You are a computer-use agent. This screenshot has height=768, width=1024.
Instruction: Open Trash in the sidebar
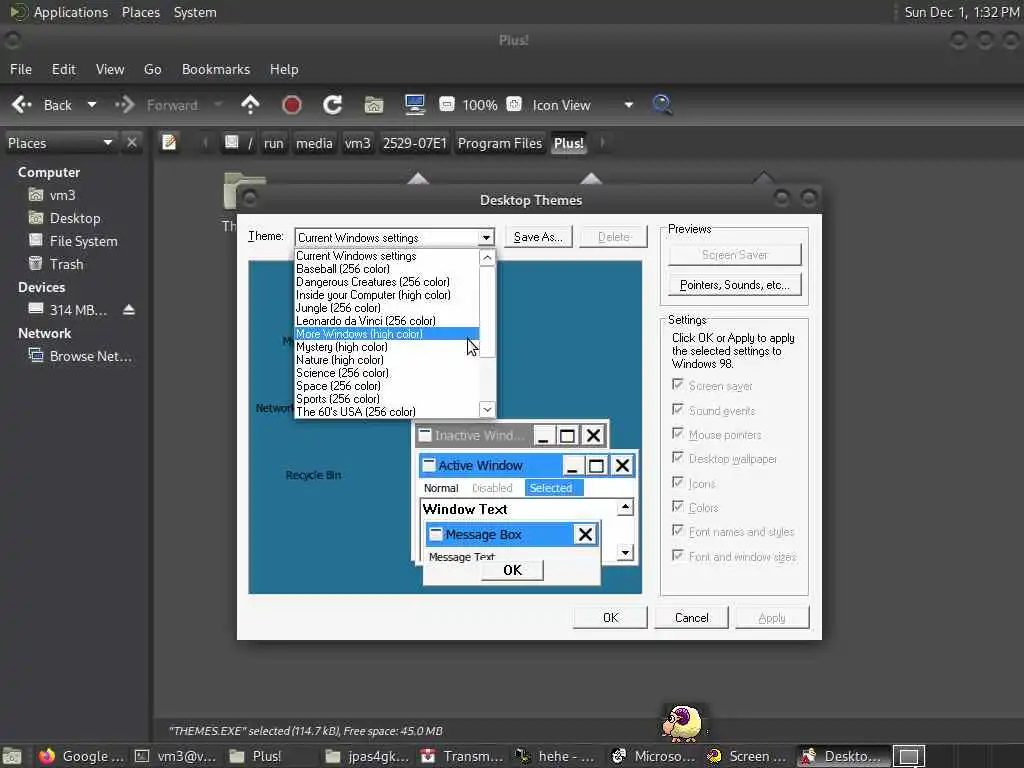point(67,264)
